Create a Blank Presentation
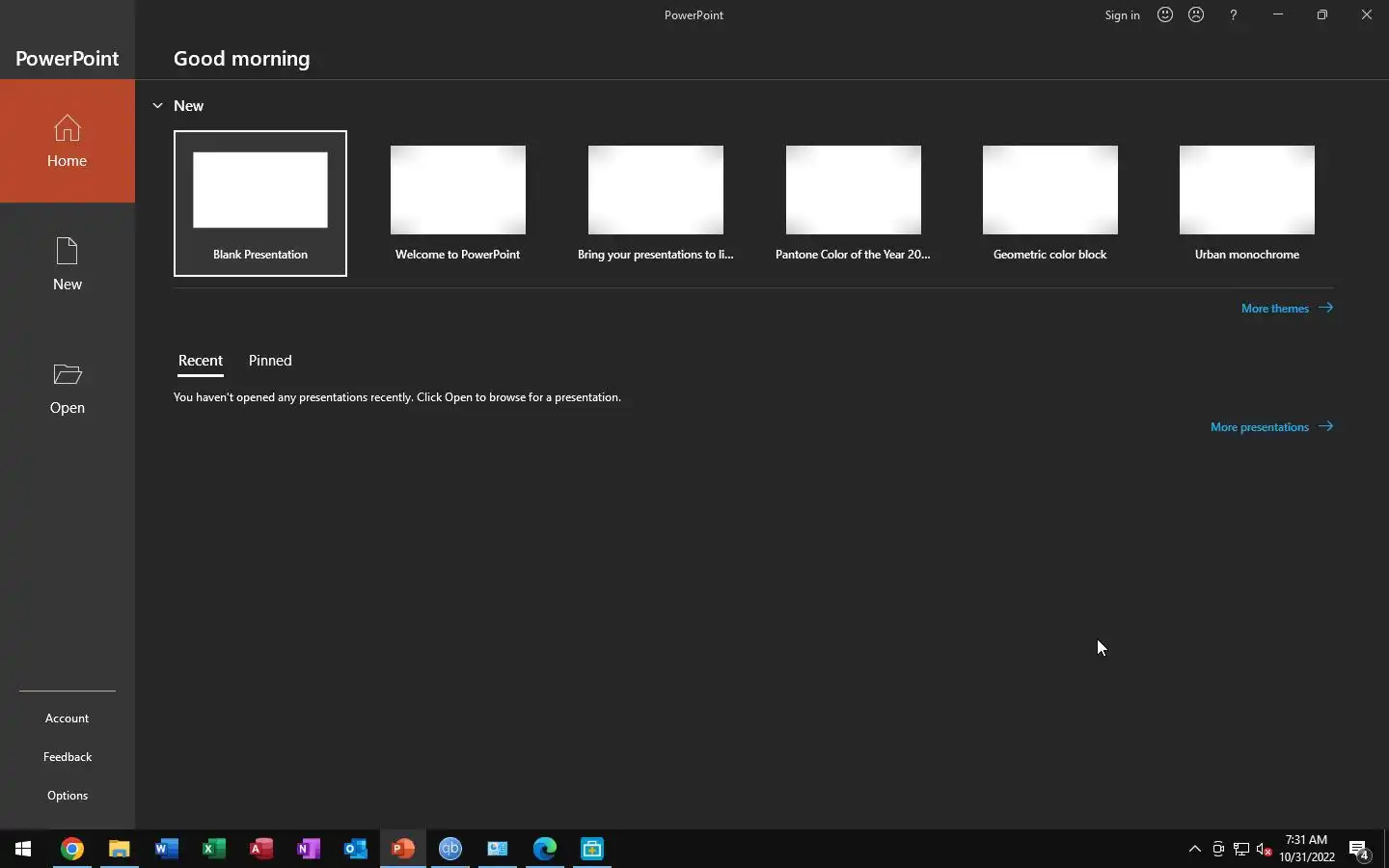Viewport: 1389px width, 868px height. click(x=260, y=203)
